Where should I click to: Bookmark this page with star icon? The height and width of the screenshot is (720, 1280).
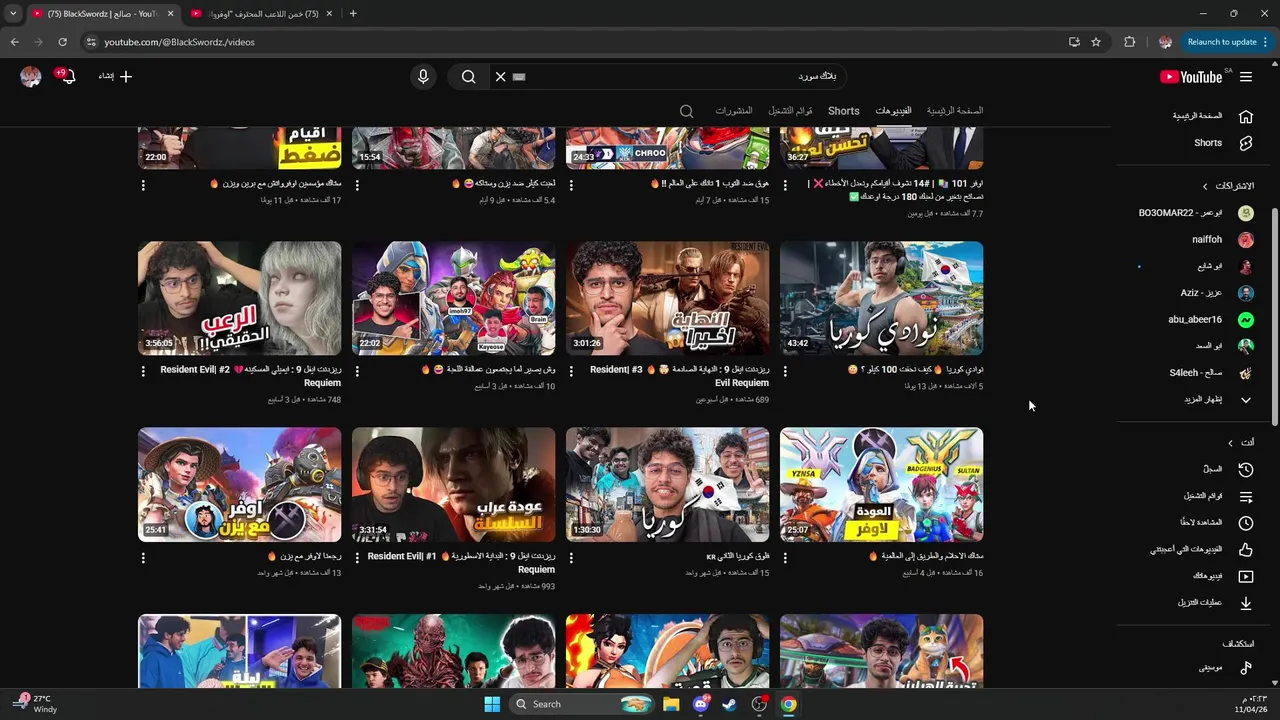coord(1096,42)
